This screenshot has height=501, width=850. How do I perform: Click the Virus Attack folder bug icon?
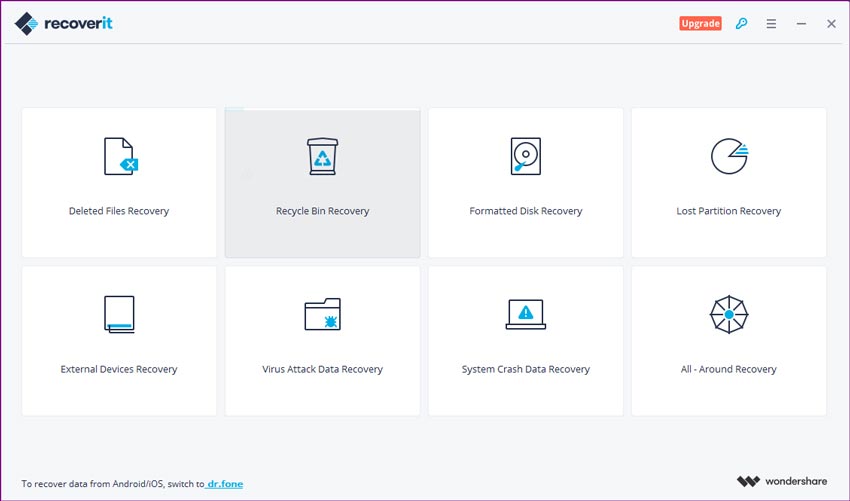pyautogui.click(x=323, y=314)
